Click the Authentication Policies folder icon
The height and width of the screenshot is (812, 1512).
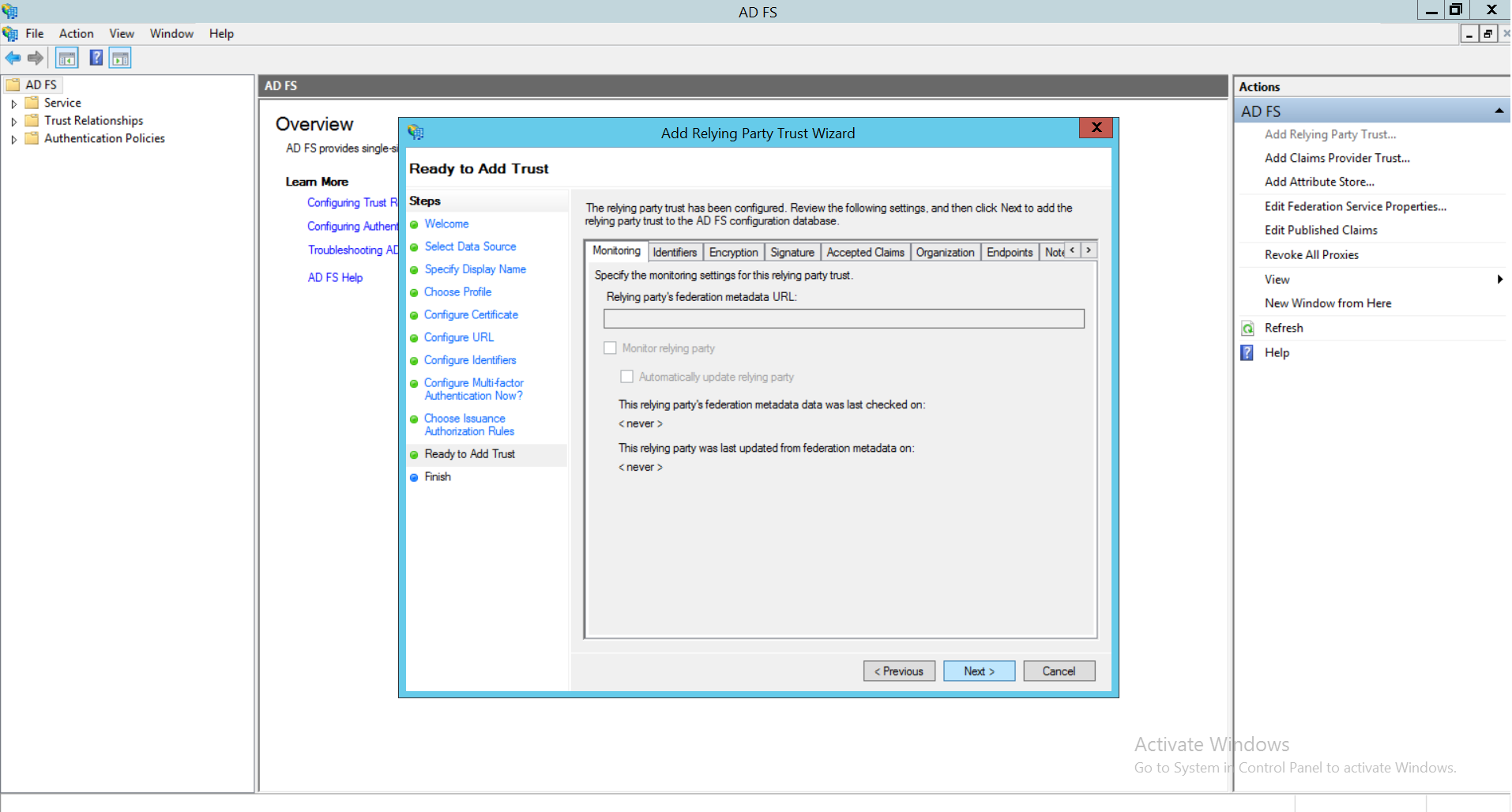[31, 138]
